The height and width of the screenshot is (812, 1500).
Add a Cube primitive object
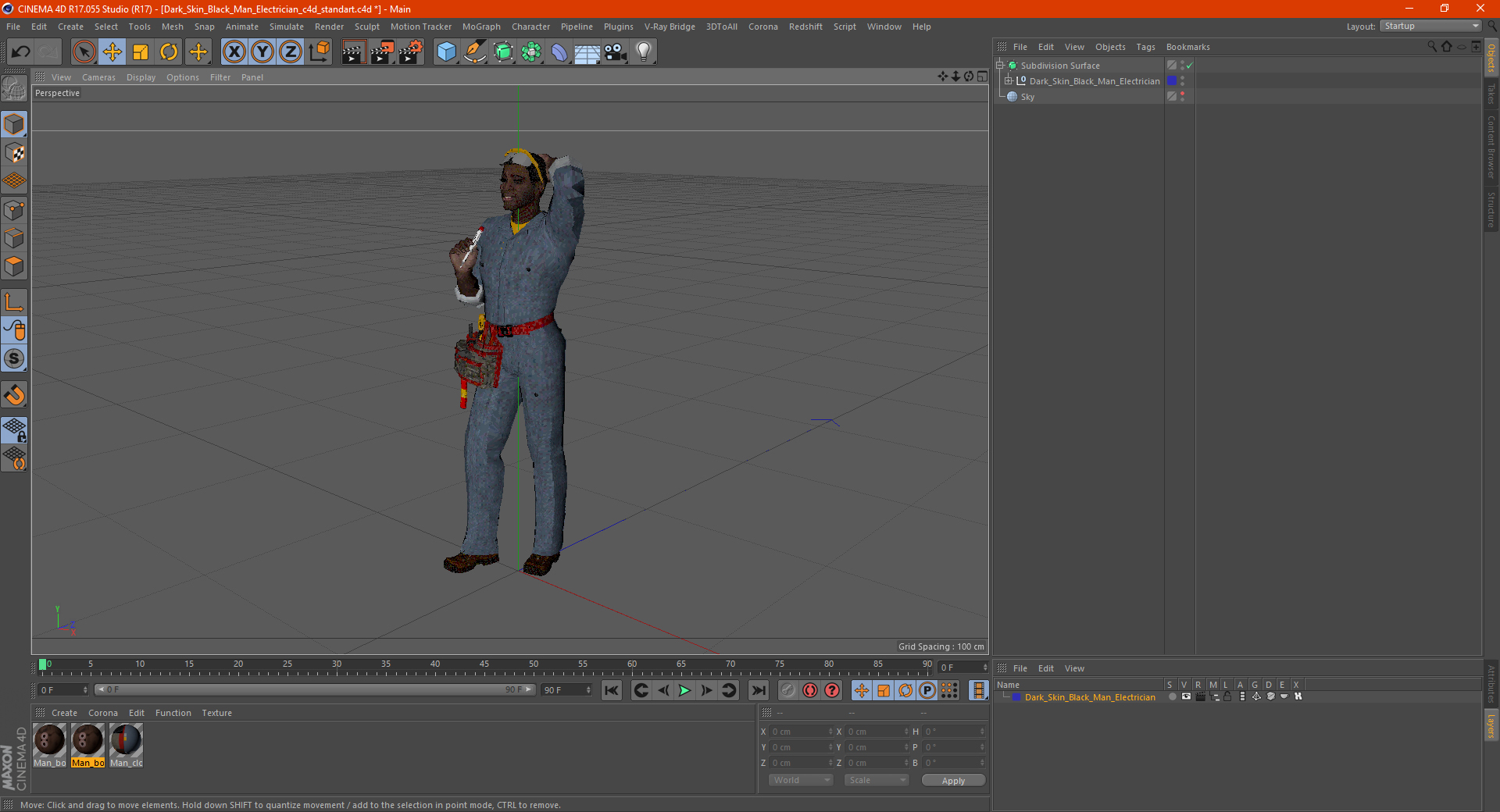tap(447, 52)
